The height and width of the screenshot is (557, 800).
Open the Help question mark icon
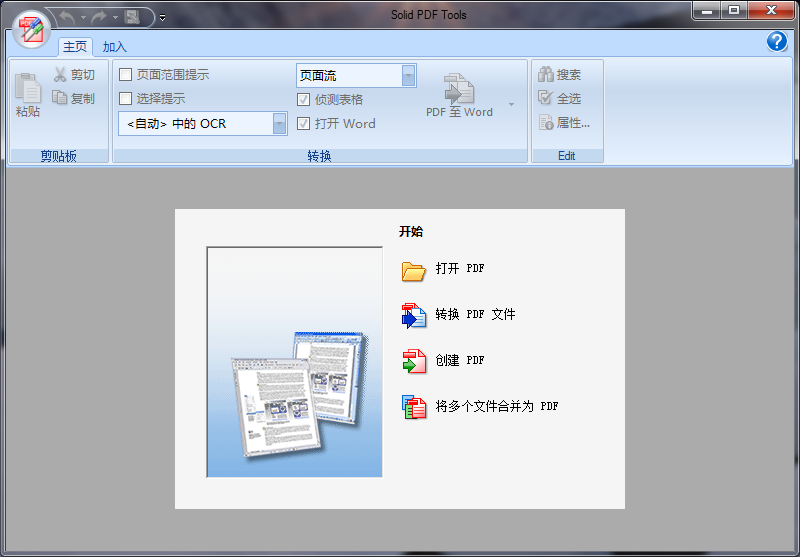tap(777, 41)
